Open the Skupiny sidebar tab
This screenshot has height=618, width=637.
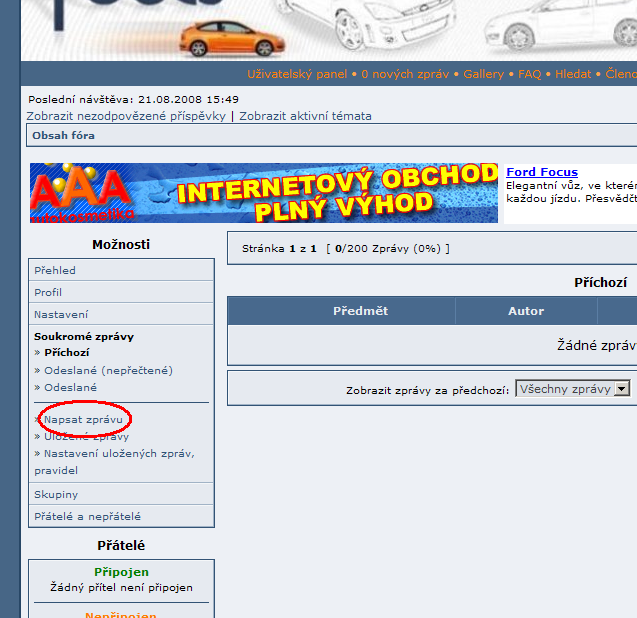[x=56, y=494]
